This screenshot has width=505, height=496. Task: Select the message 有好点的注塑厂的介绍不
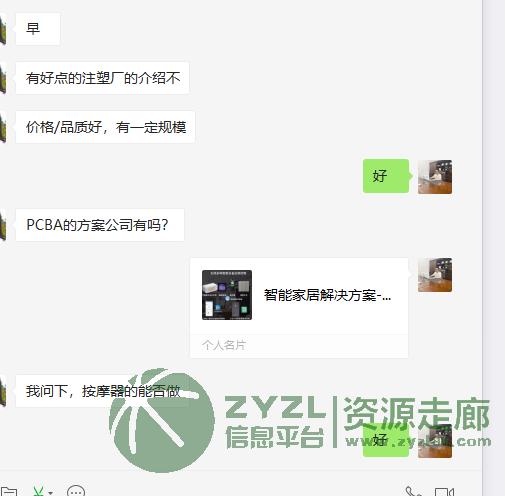pos(102,78)
